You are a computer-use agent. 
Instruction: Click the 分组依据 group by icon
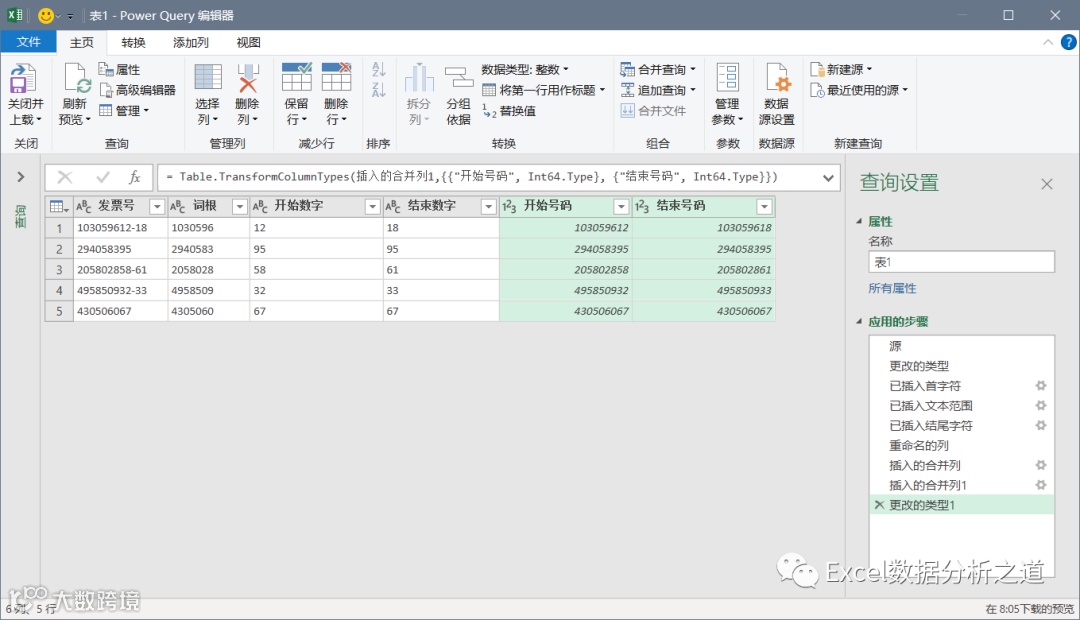pyautogui.click(x=459, y=77)
